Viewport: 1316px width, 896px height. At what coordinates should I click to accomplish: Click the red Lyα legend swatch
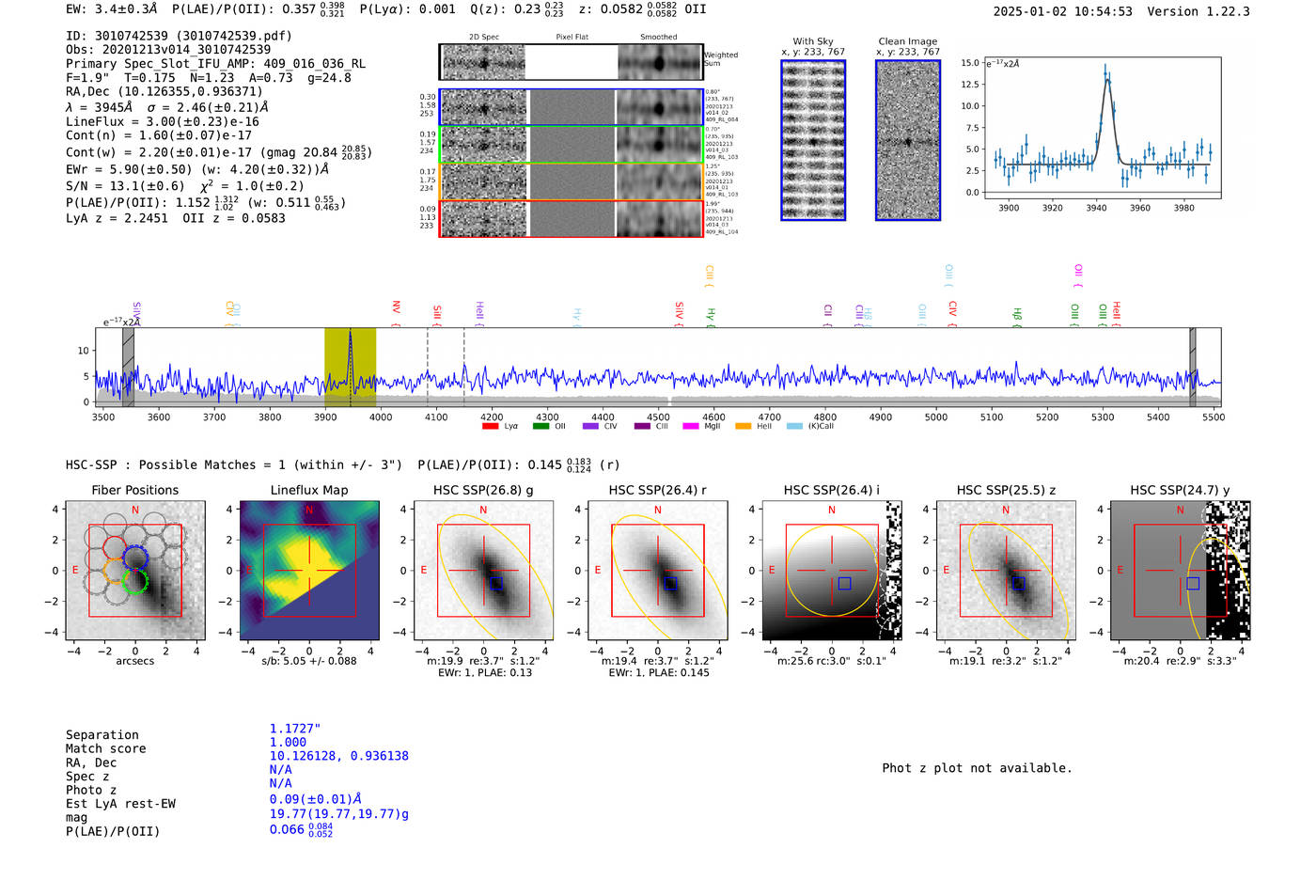click(x=490, y=426)
